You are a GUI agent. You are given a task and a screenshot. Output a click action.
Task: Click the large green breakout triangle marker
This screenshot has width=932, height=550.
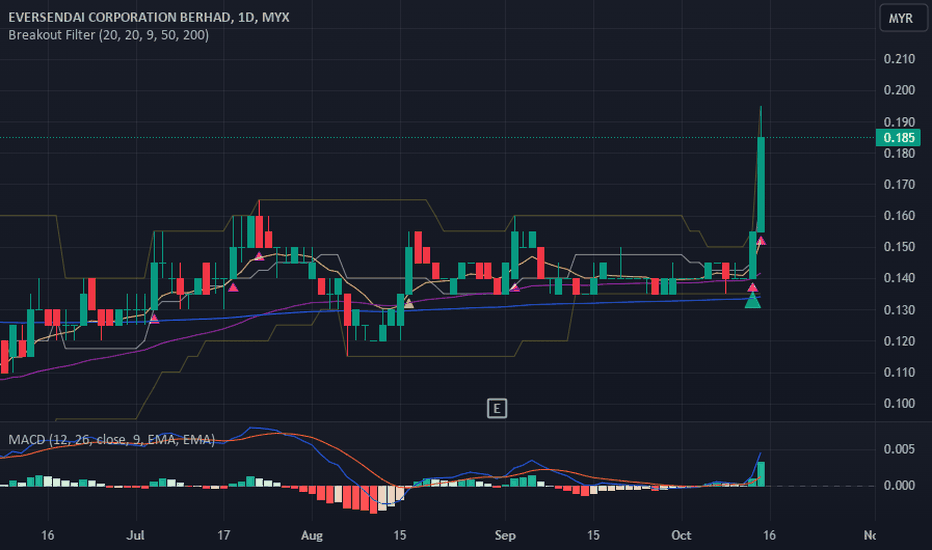pyautogui.click(x=752, y=300)
